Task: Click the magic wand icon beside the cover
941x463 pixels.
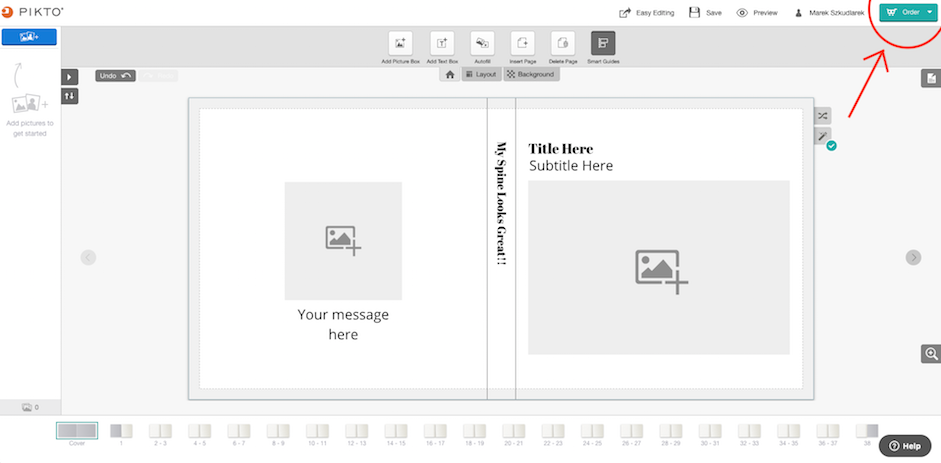Action: pos(823,136)
